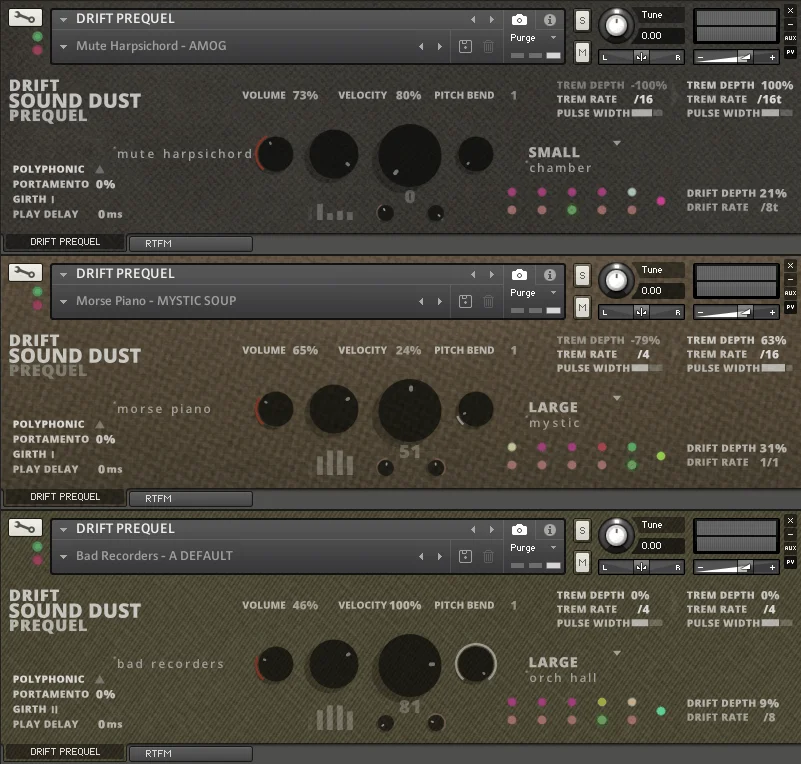801x764 pixels.
Task: Open wrench edit mode for Bad Recorders instrument
Action: [x=25, y=528]
